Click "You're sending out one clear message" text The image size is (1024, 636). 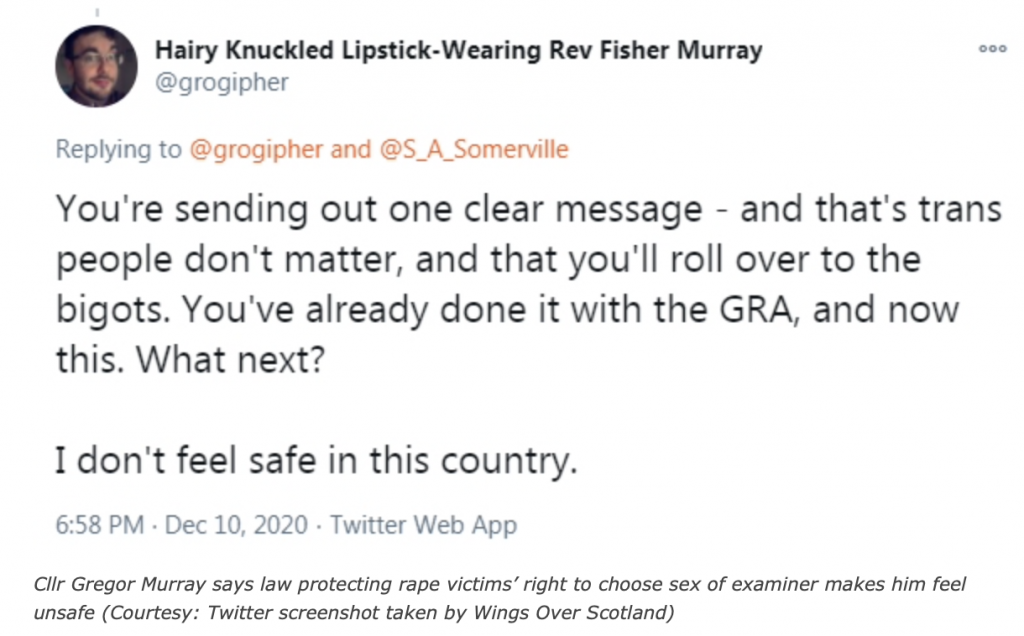pos(379,210)
